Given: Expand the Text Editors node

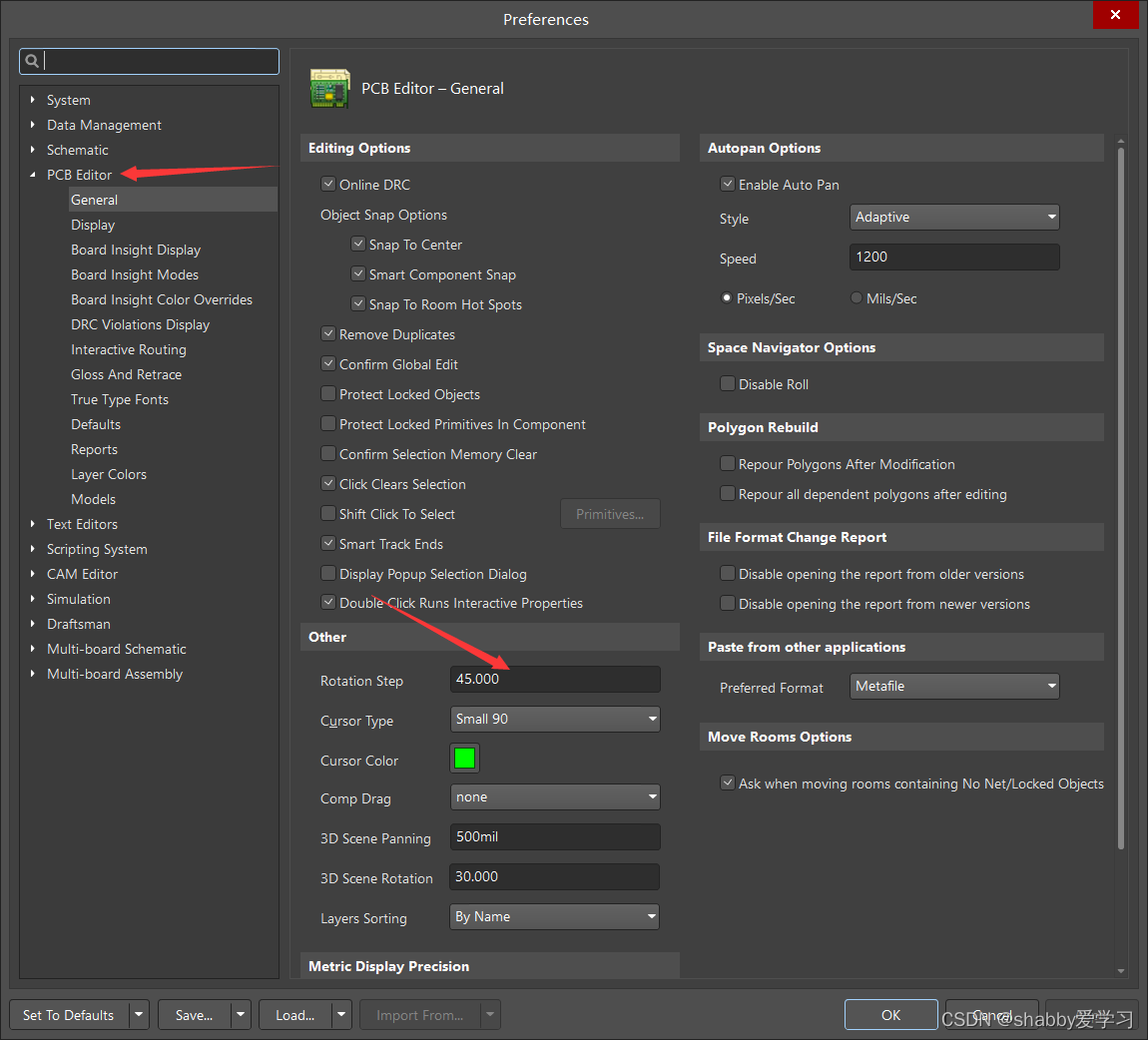Looking at the screenshot, I should (x=32, y=523).
